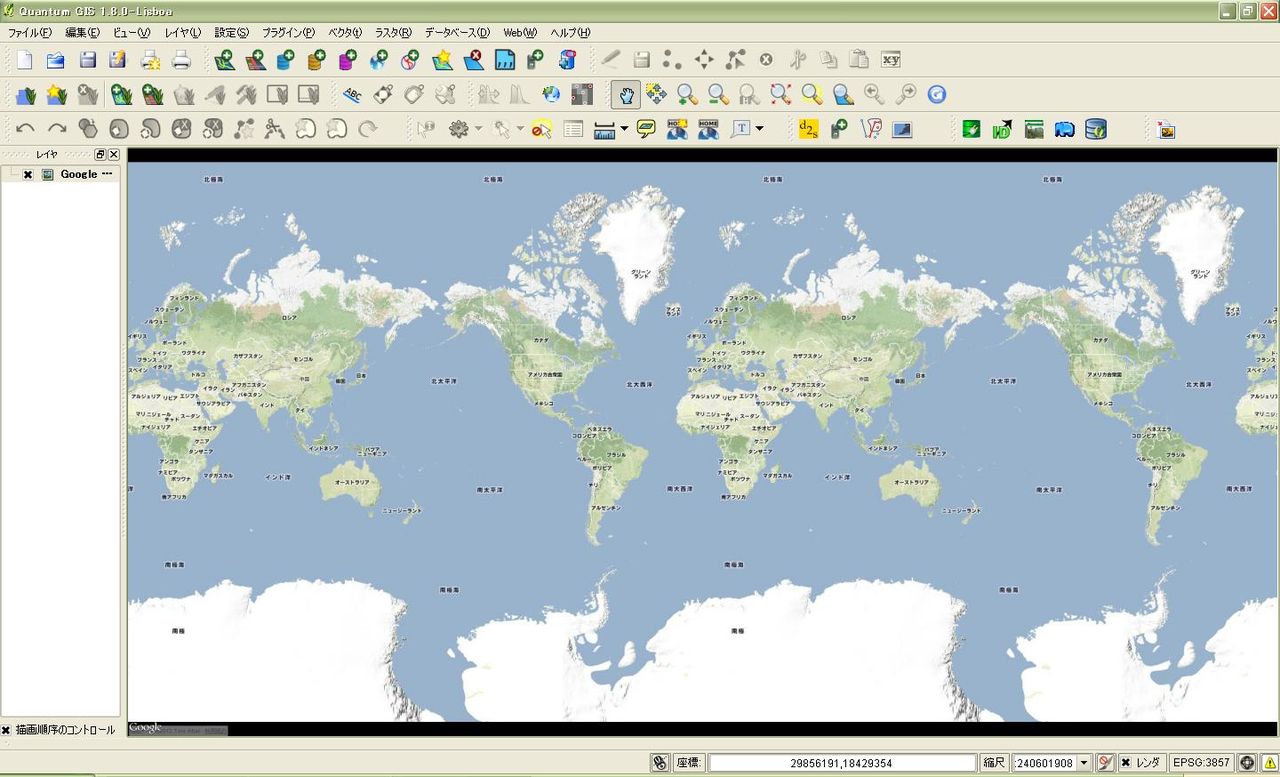The height and width of the screenshot is (777, 1280).
Task: Open the Web(W) menu
Action: pos(520,33)
